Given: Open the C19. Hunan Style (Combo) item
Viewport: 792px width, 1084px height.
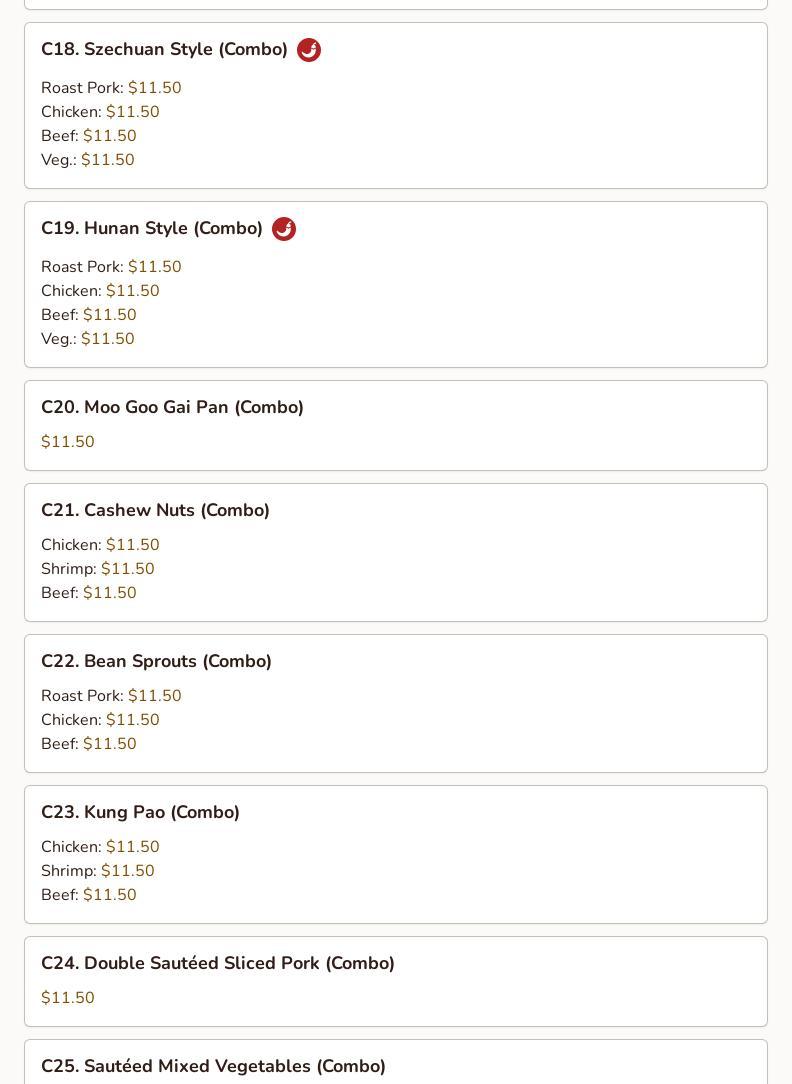Looking at the screenshot, I should click(396, 285).
